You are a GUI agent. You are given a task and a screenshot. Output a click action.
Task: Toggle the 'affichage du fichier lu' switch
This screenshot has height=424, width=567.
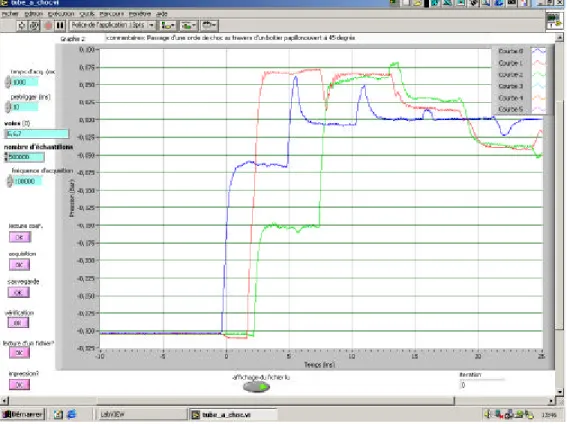click(256, 387)
